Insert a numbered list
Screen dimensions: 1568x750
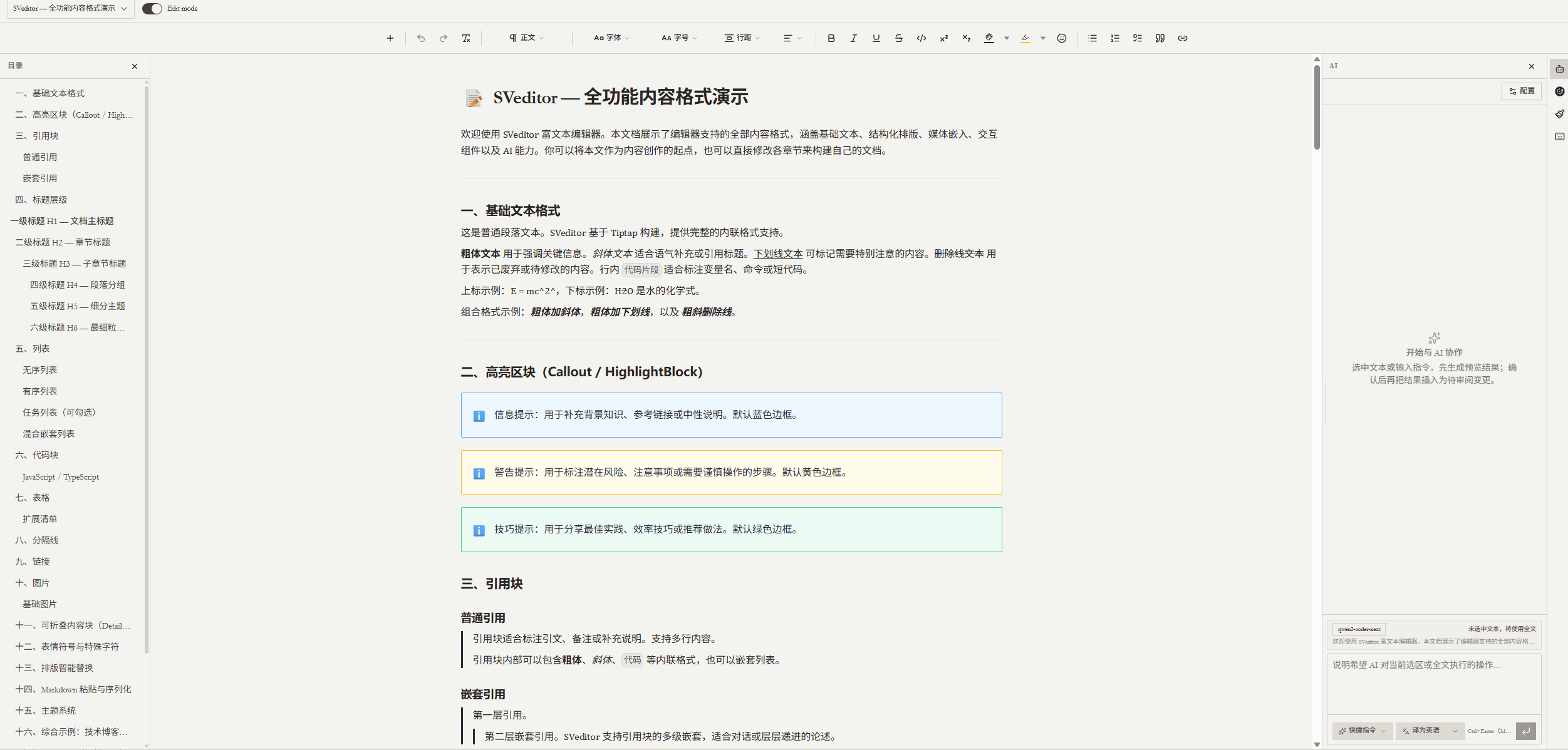click(1115, 38)
